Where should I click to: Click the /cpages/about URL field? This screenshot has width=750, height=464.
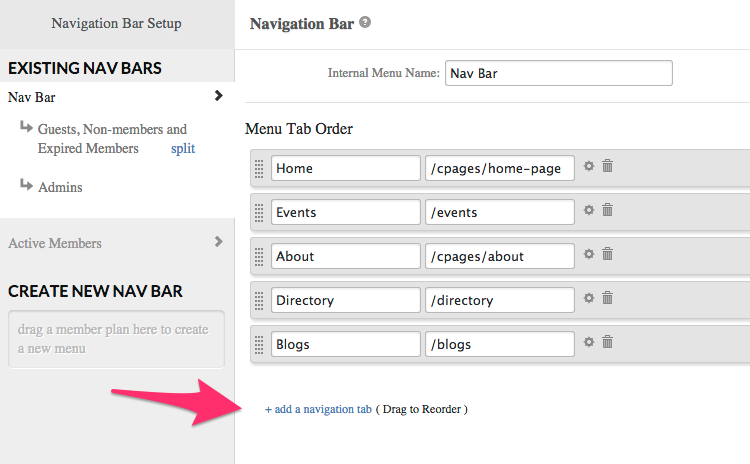(499, 256)
